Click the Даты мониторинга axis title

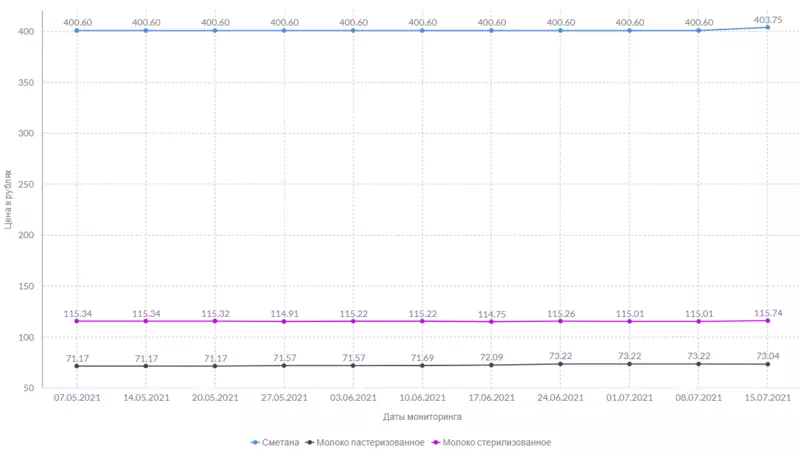pyautogui.click(x=421, y=416)
